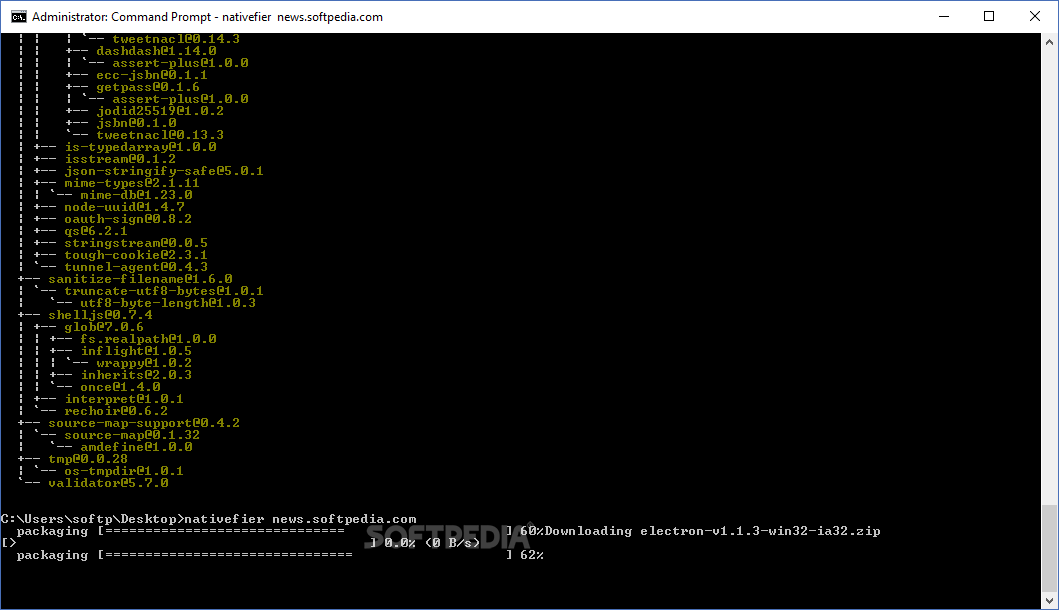Click the tmp@0.0.28 entry
Viewport: 1059px width, 610px height.
tap(88, 459)
